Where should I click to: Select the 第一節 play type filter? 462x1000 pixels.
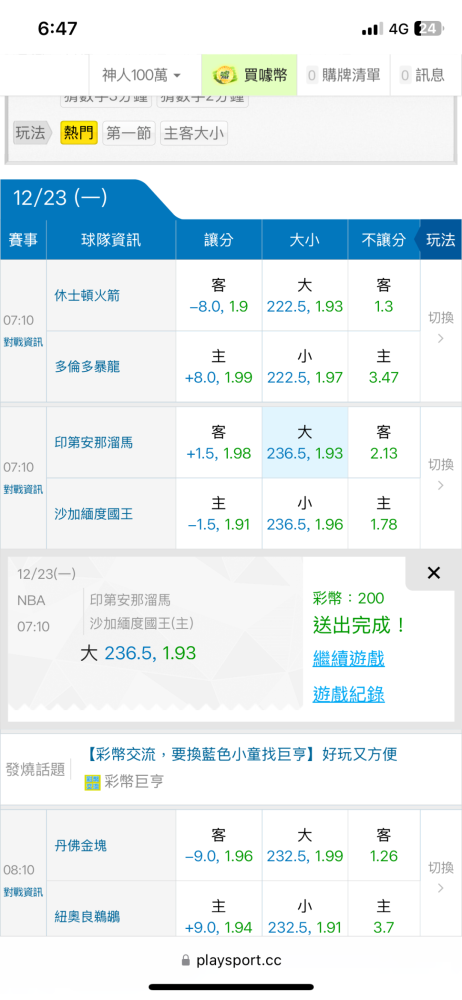(129, 133)
